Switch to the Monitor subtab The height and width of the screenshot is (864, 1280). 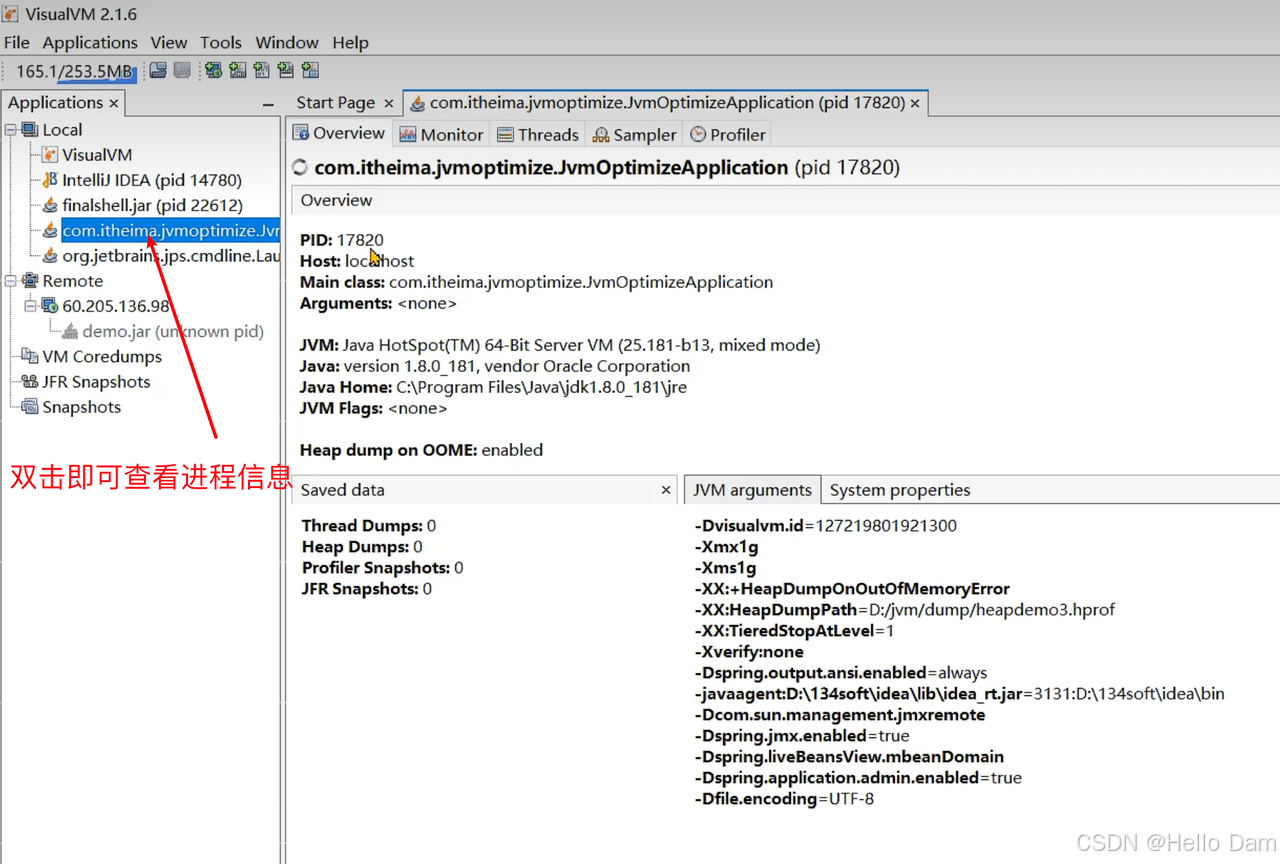(x=441, y=134)
